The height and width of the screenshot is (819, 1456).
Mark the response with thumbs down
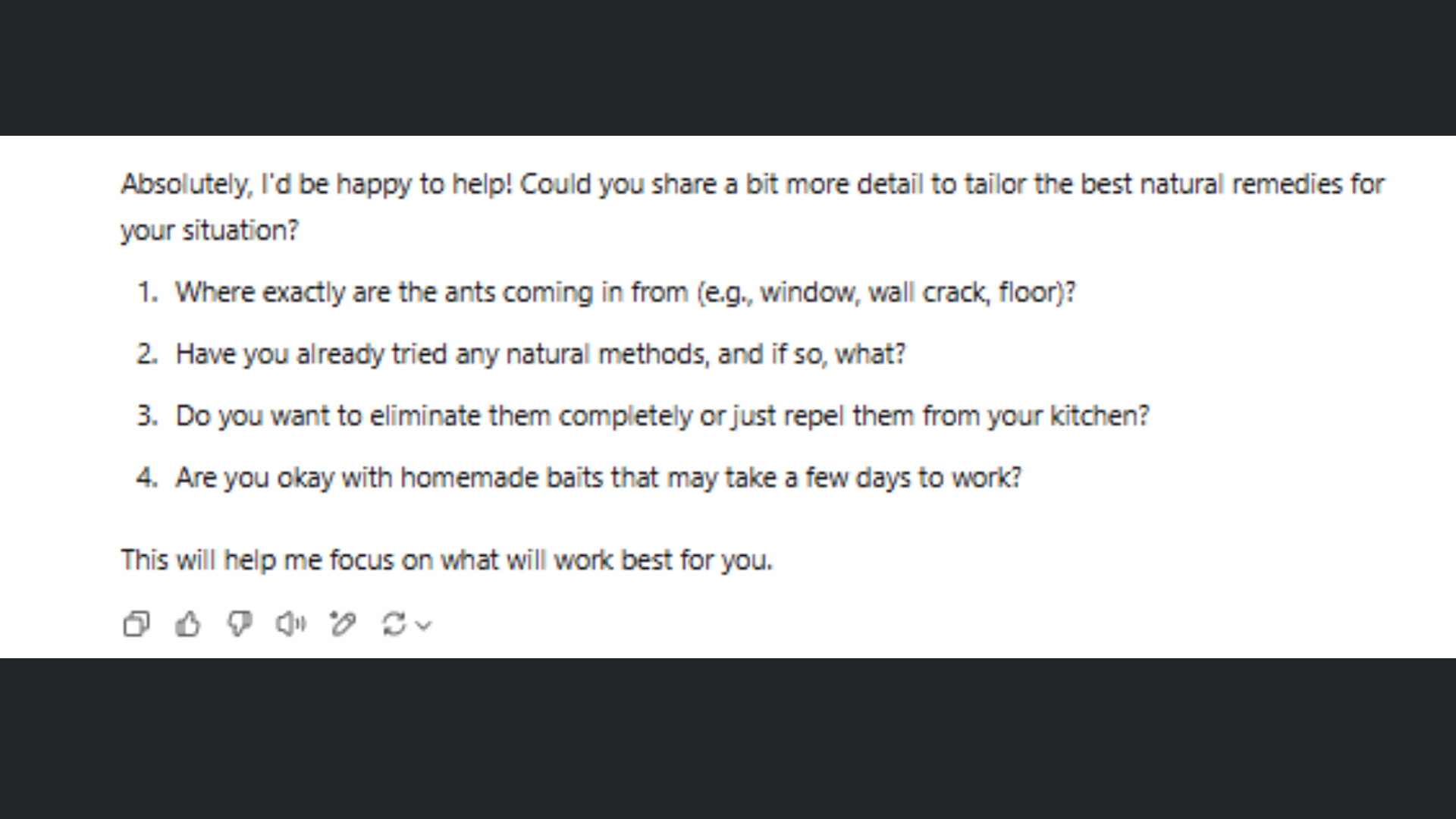click(240, 624)
